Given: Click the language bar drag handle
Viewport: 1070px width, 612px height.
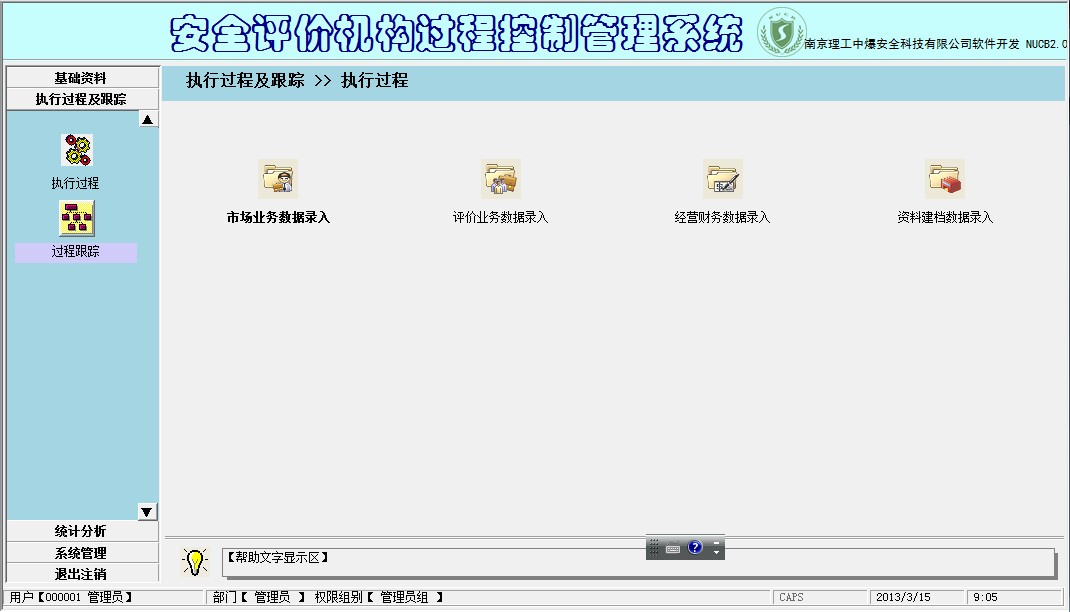Looking at the screenshot, I should (654, 547).
